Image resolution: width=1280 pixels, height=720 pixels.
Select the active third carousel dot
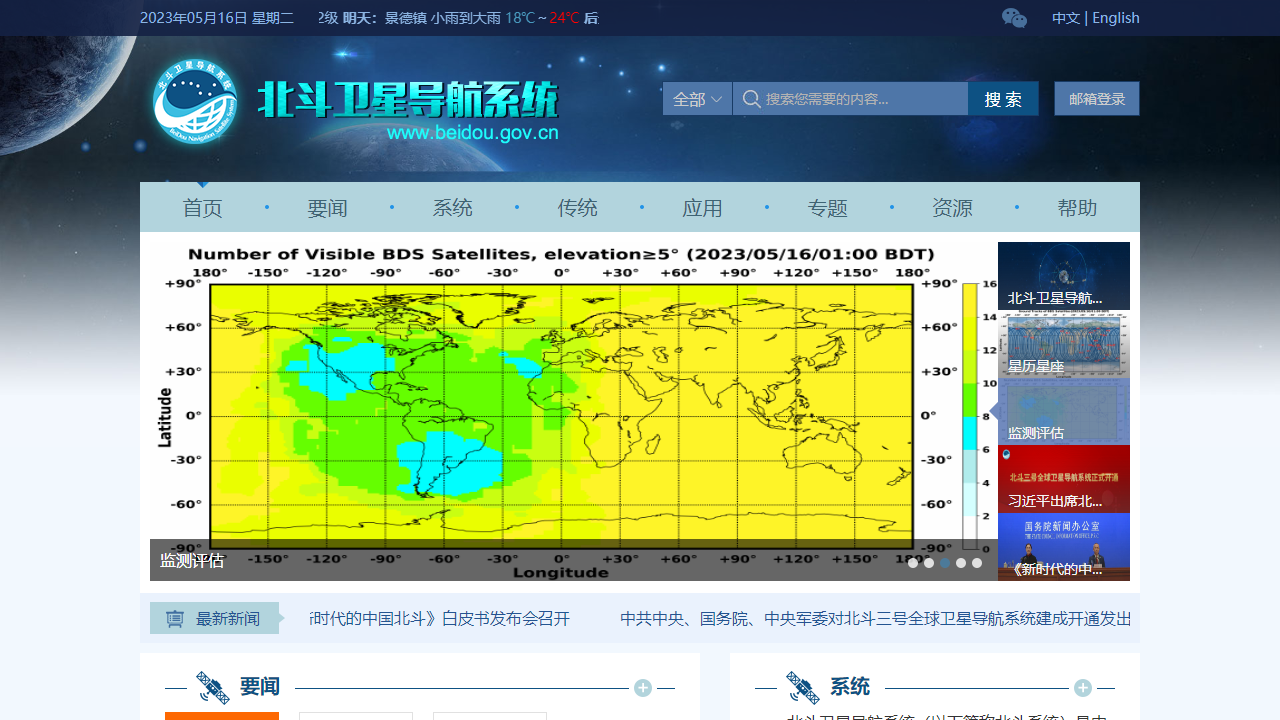tap(945, 563)
